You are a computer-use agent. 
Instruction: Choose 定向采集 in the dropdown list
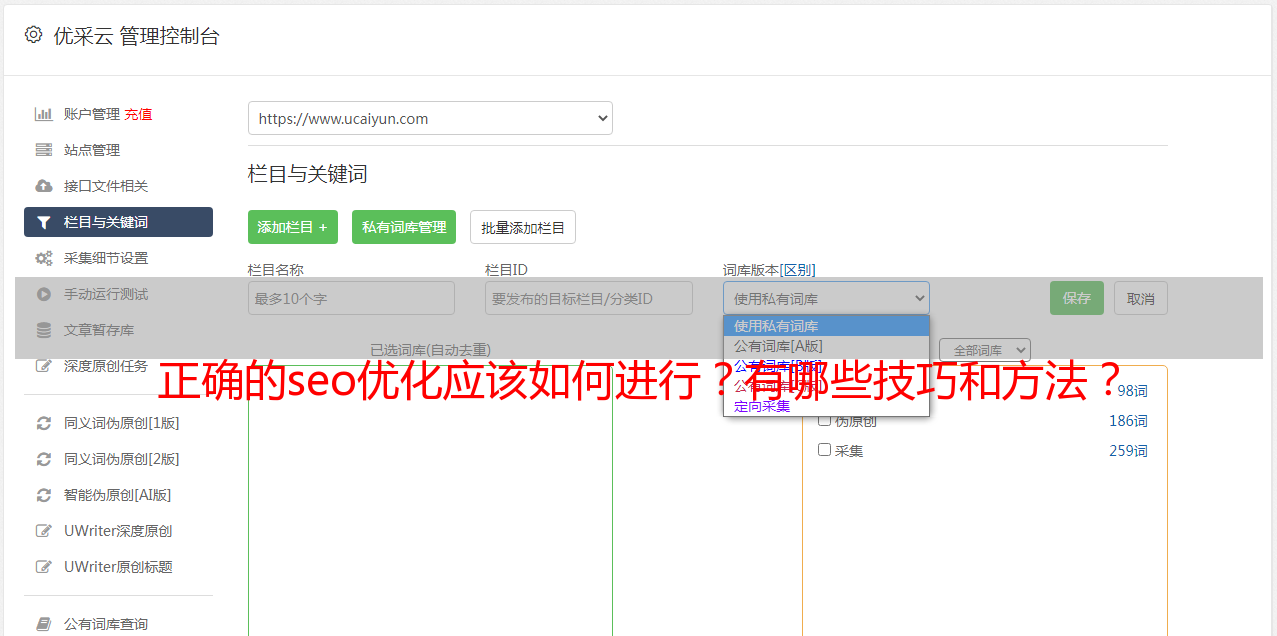pyautogui.click(x=826, y=406)
